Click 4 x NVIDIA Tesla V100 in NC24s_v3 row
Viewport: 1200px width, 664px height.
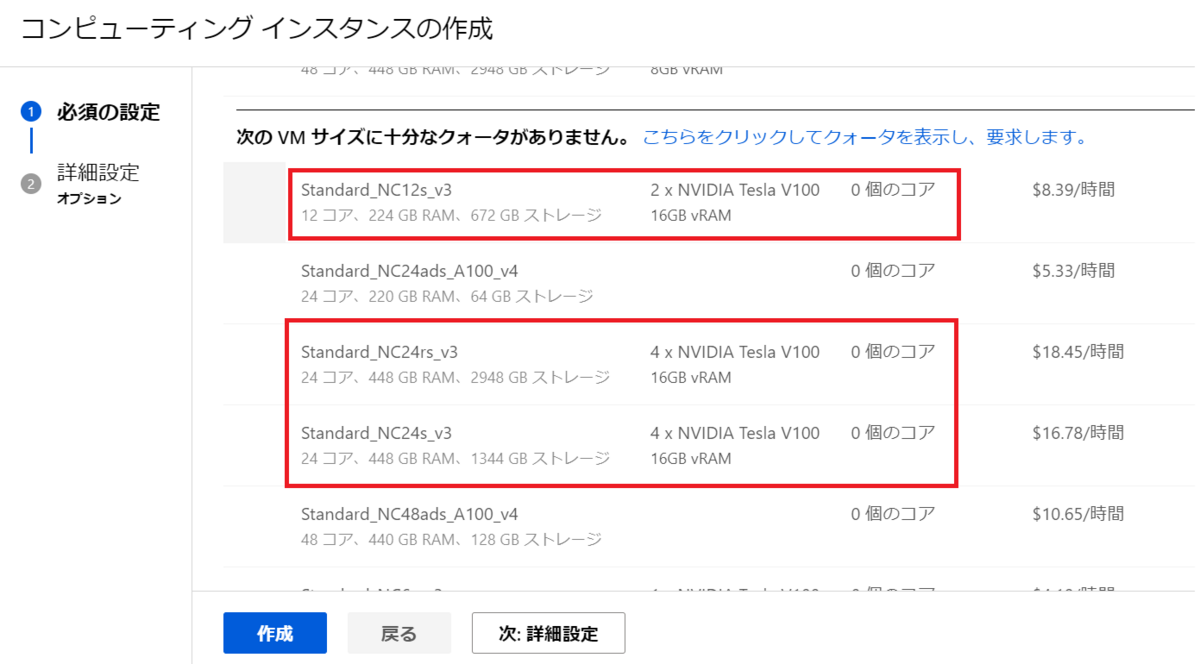click(x=735, y=432)
